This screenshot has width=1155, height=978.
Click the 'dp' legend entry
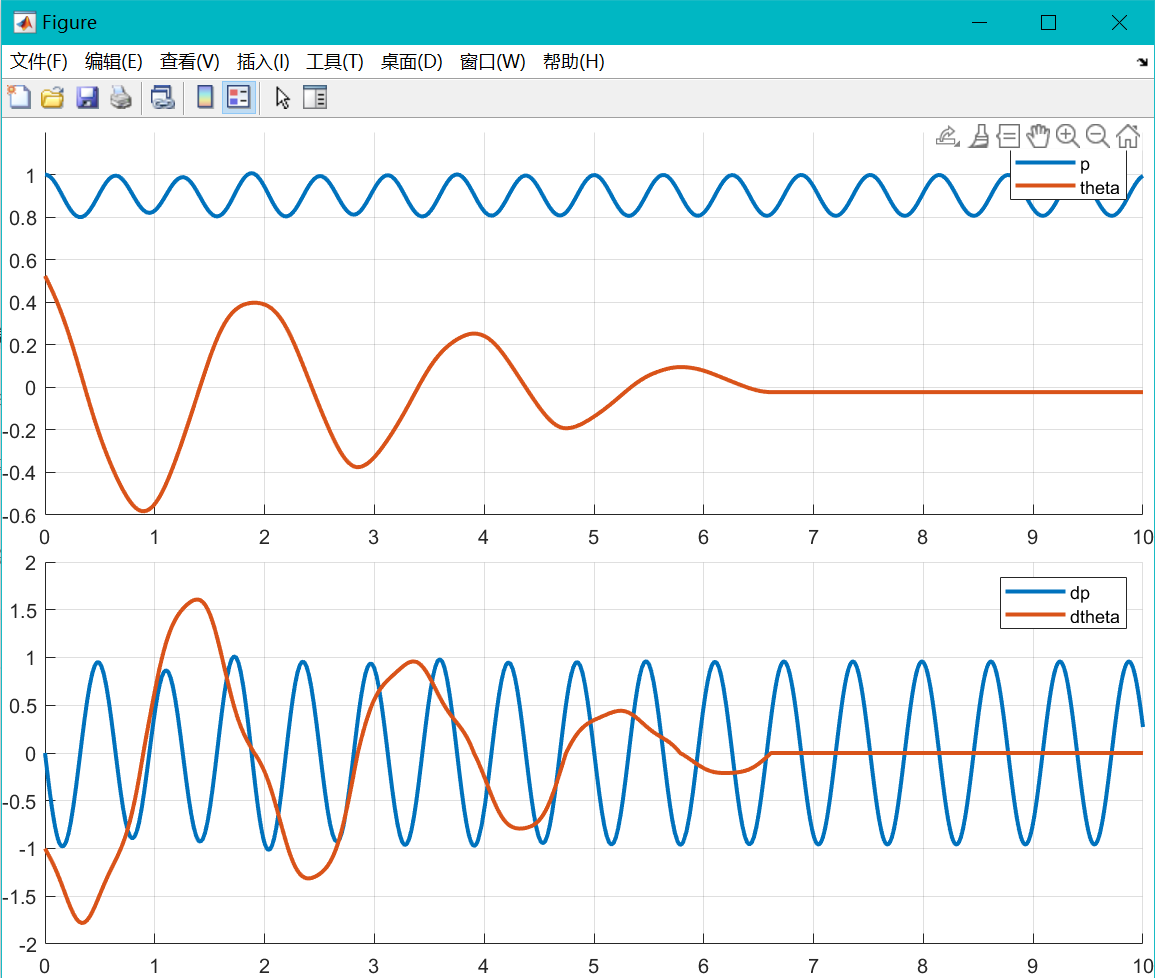pyautogui.click(x=1047, y=592)
